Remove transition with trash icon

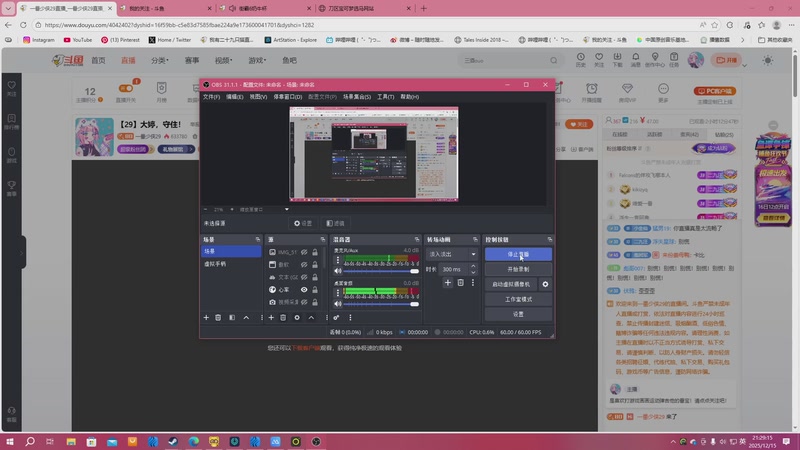point(460,282)
